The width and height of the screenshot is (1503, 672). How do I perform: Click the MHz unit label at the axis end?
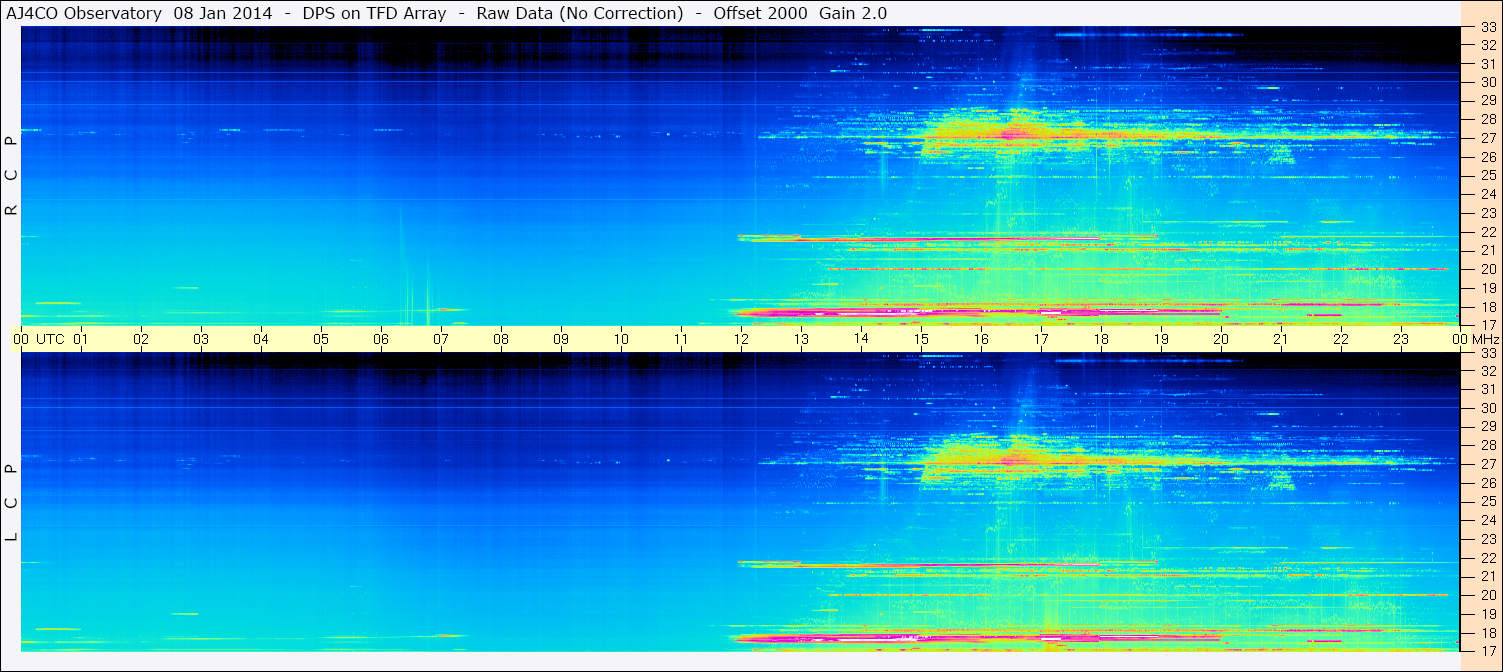(x=1485, y=339)
